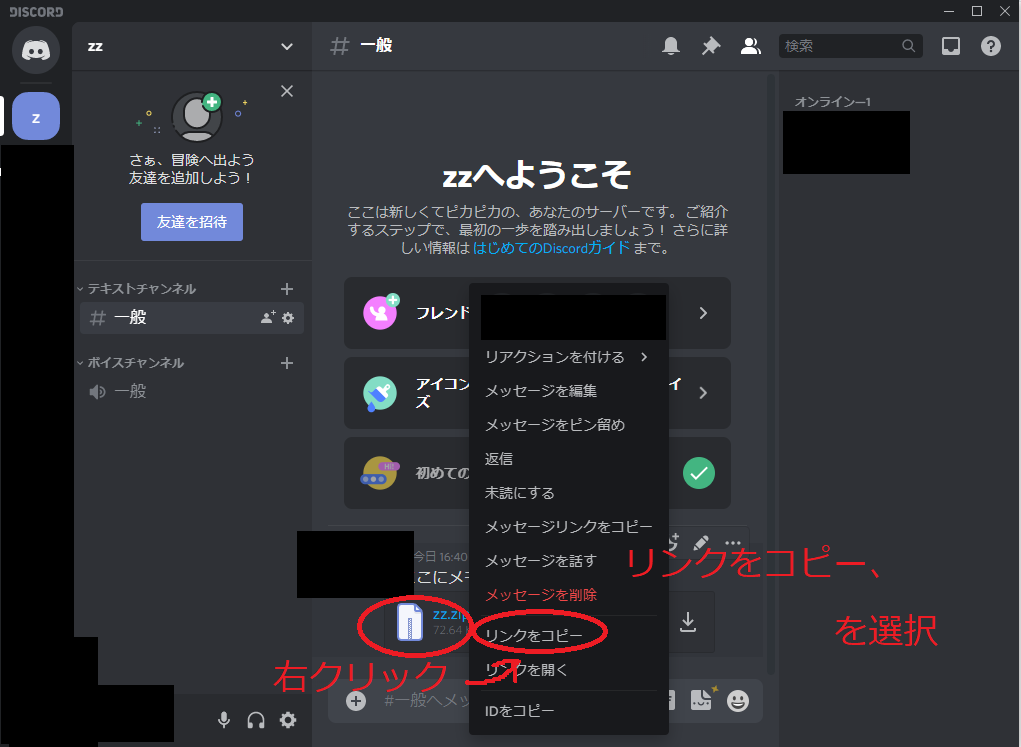Maximize the Discord window
The image size is (1021, 747).
click(x=977, y=11)
